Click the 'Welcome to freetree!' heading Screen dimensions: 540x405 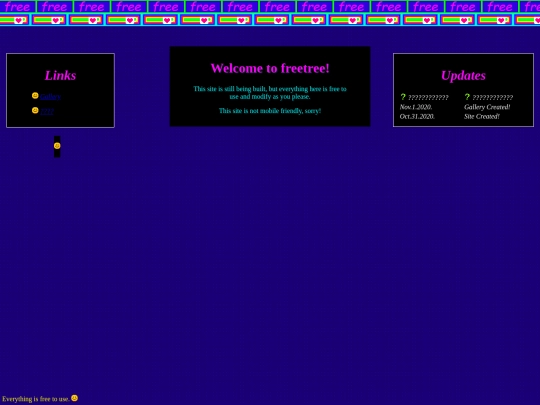click(270, 68)
